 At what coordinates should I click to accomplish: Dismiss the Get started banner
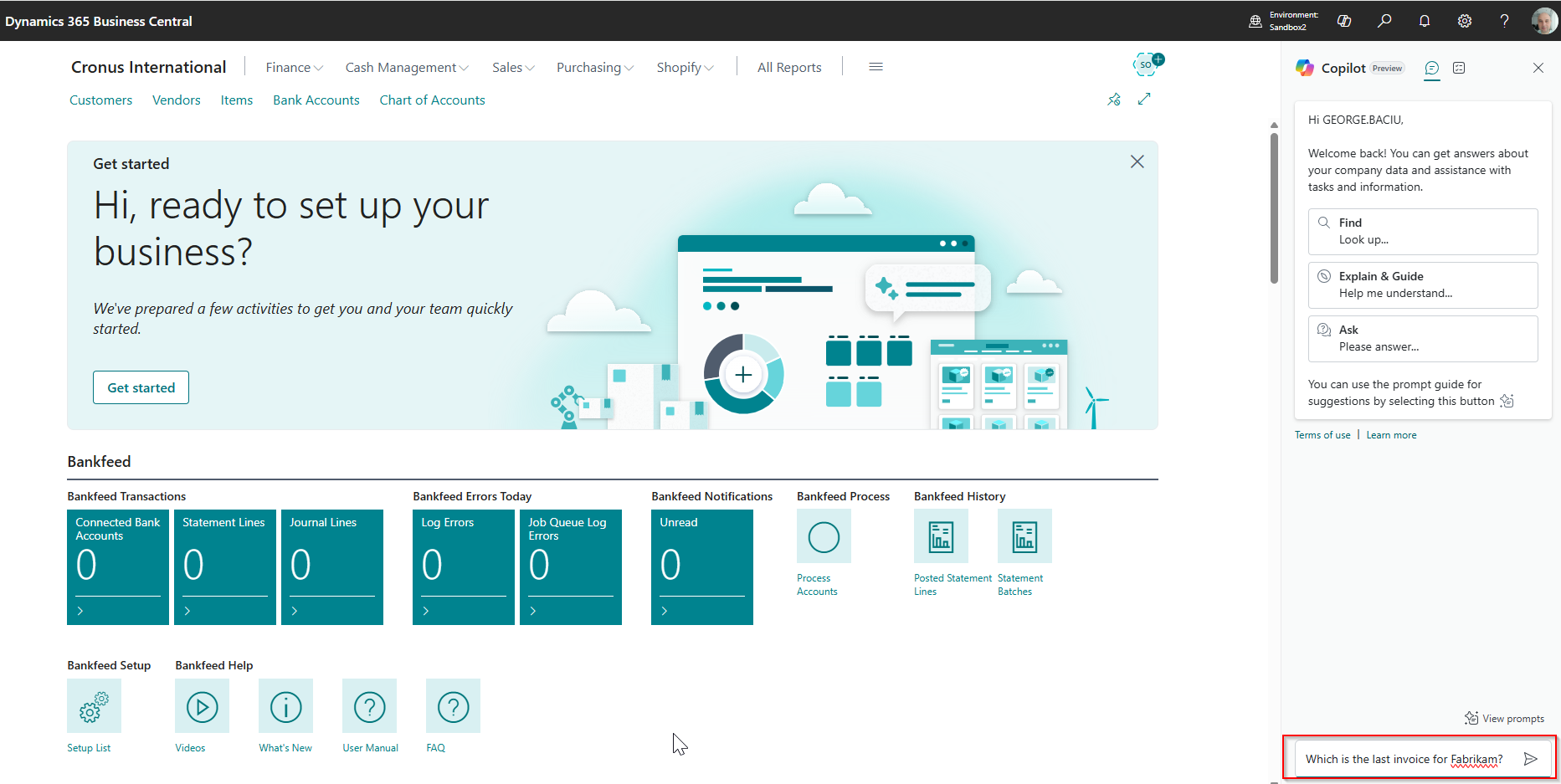point(1137,161)
